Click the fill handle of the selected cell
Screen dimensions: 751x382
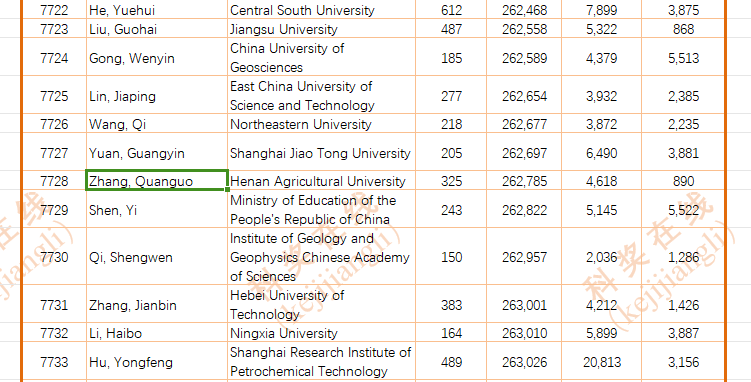point(228,190)
